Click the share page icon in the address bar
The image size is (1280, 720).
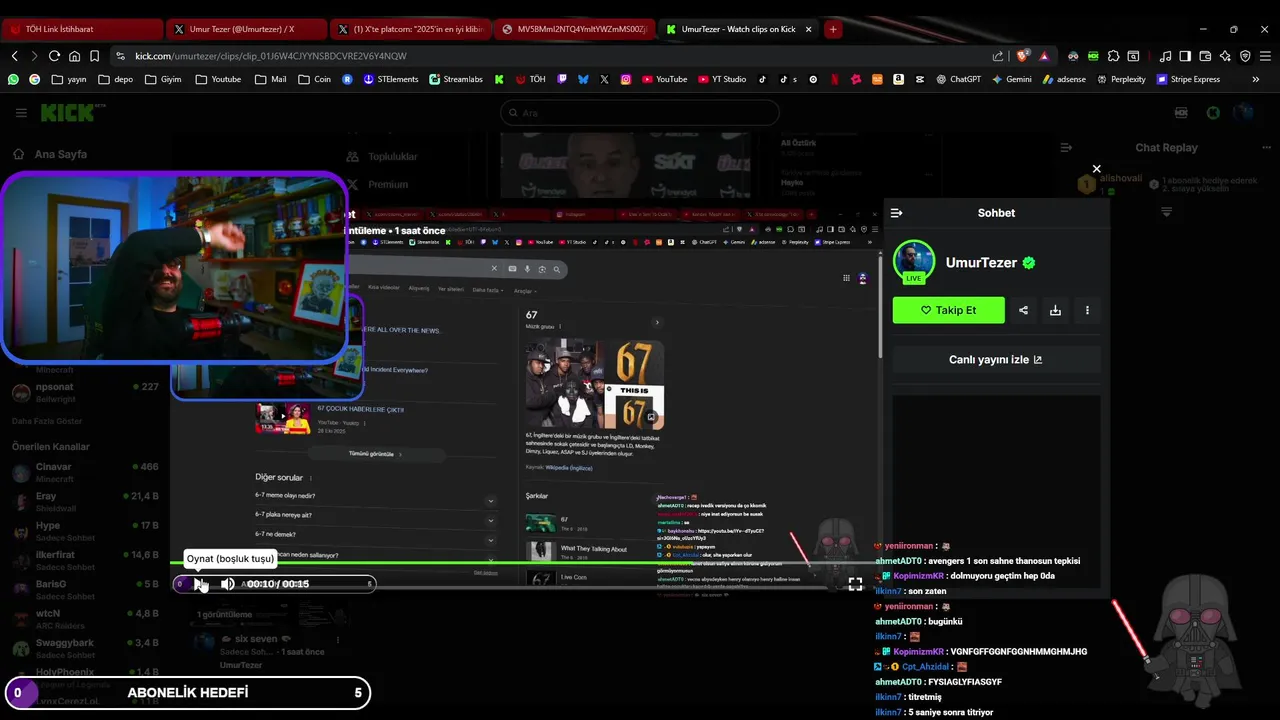pyautogui.click(x=998, y=56)
